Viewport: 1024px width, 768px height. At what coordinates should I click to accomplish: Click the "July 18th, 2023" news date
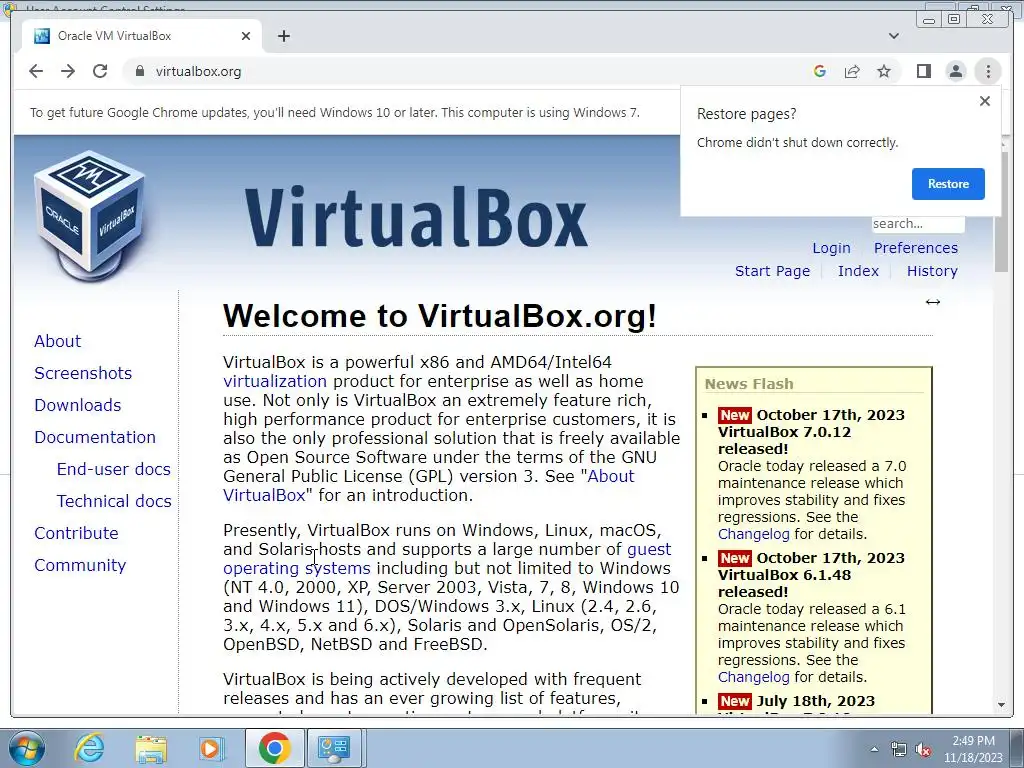[816, 701]
